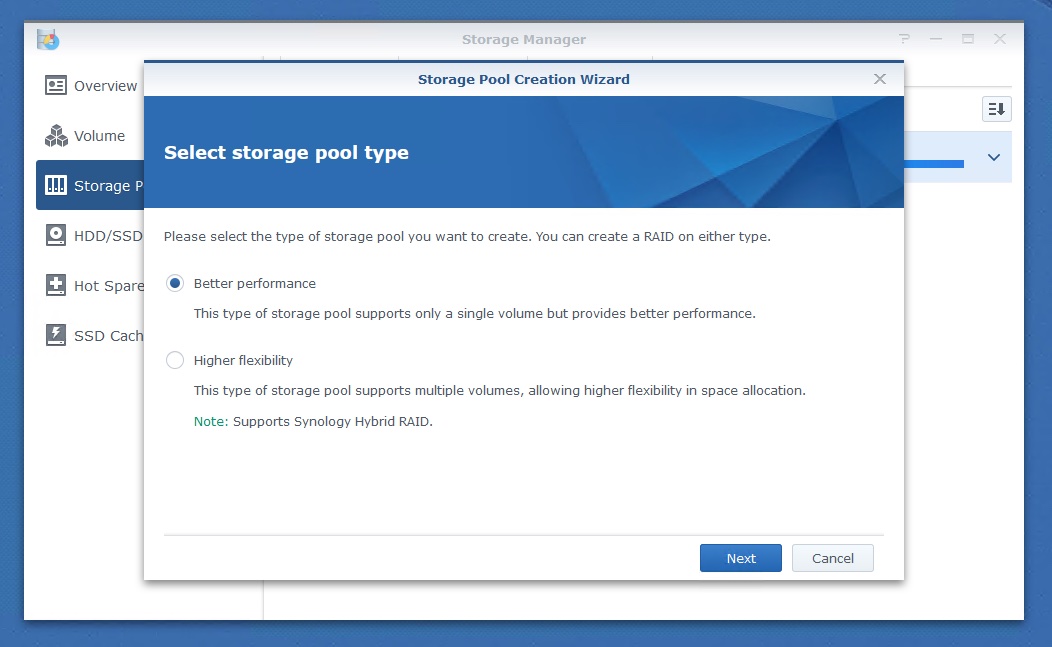Screen dimensions: 1052x647
Task: Open the Volume section in sidebar
Action: point(99,136)
